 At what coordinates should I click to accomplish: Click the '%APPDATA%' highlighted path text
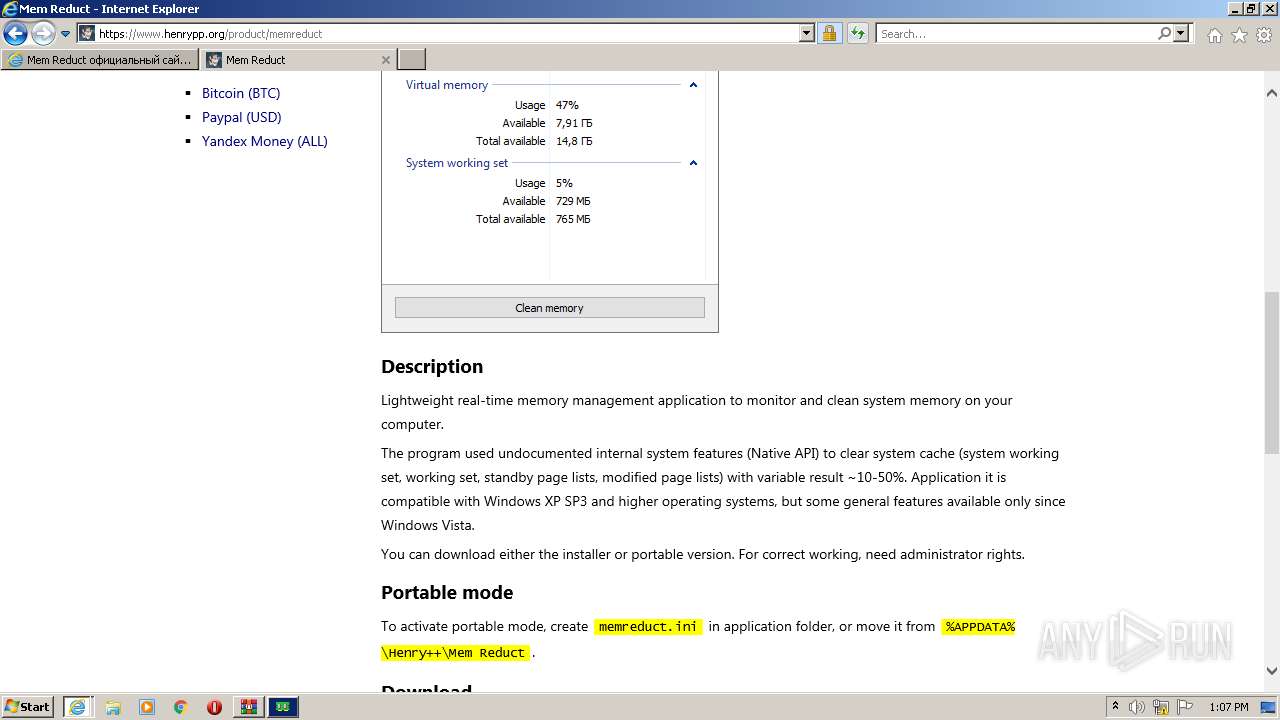click(979, 627)
